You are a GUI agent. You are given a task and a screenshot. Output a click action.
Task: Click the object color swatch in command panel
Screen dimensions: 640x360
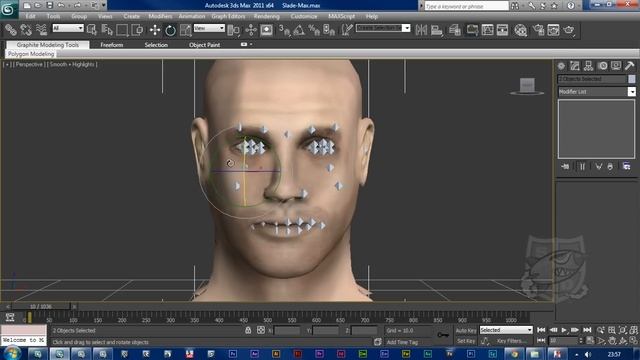click(x=631, y=79)
